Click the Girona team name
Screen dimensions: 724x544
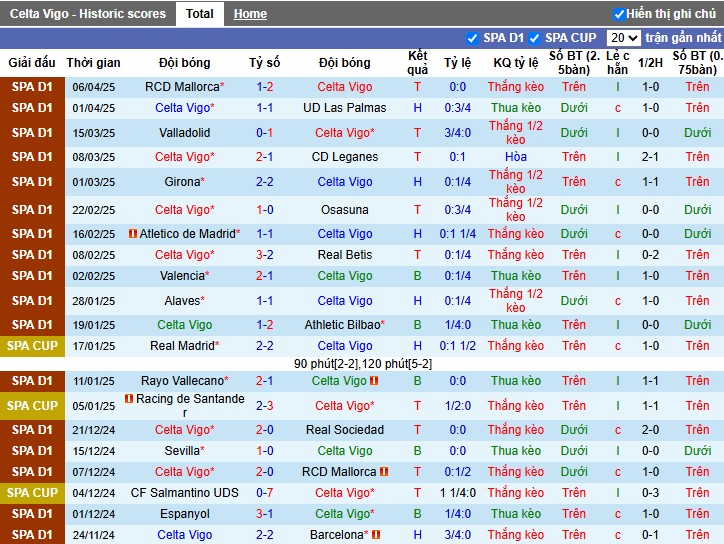(x=184, y=182)
